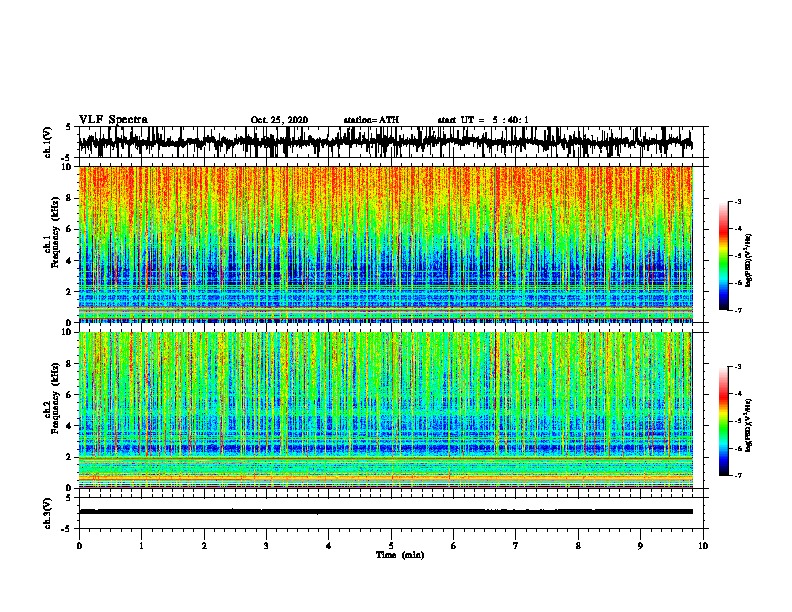Click the -3 tick on ch.2 colorbar

pos(738,367)
